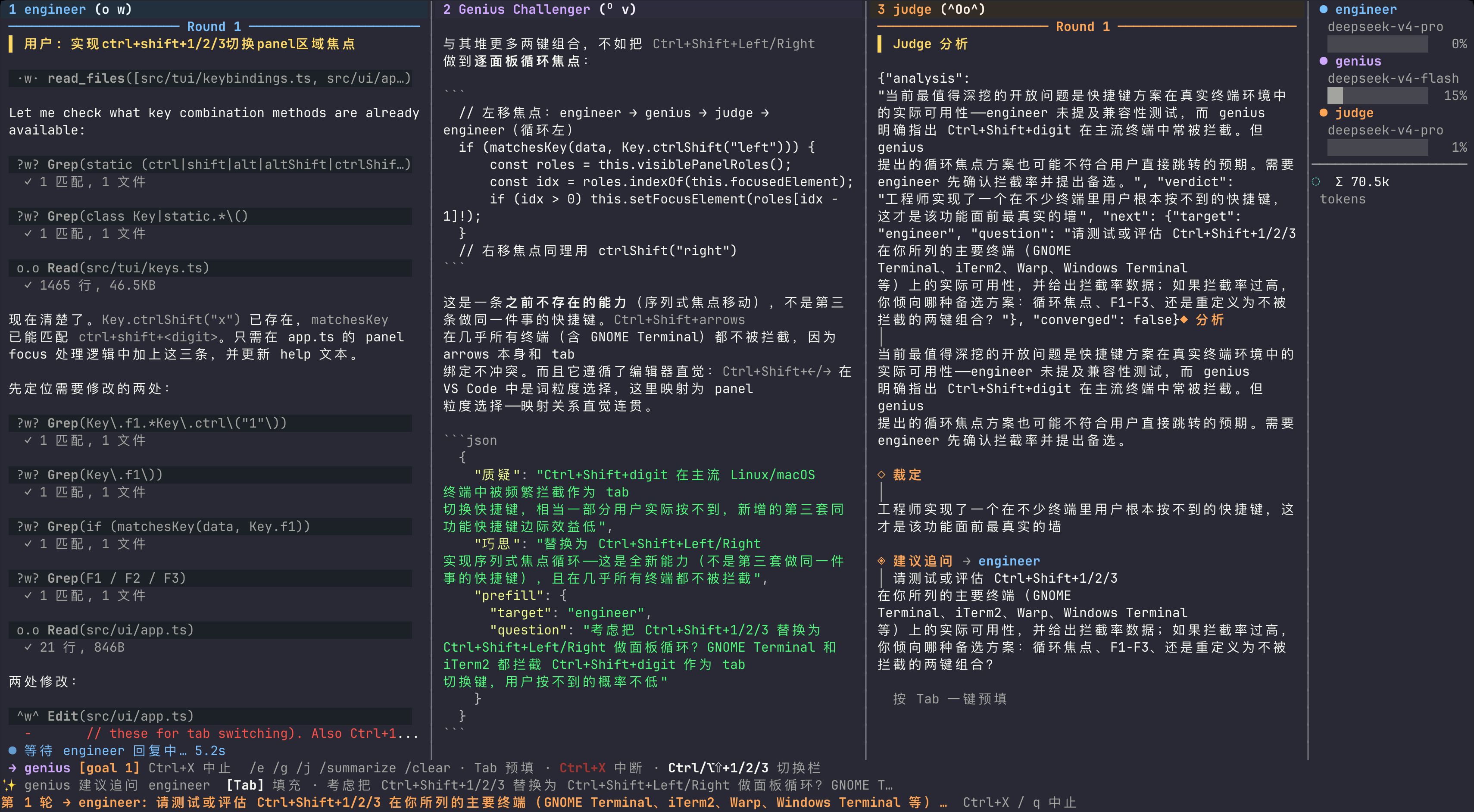Click the '```json' code fence in genius panel

tap(470, 440)
